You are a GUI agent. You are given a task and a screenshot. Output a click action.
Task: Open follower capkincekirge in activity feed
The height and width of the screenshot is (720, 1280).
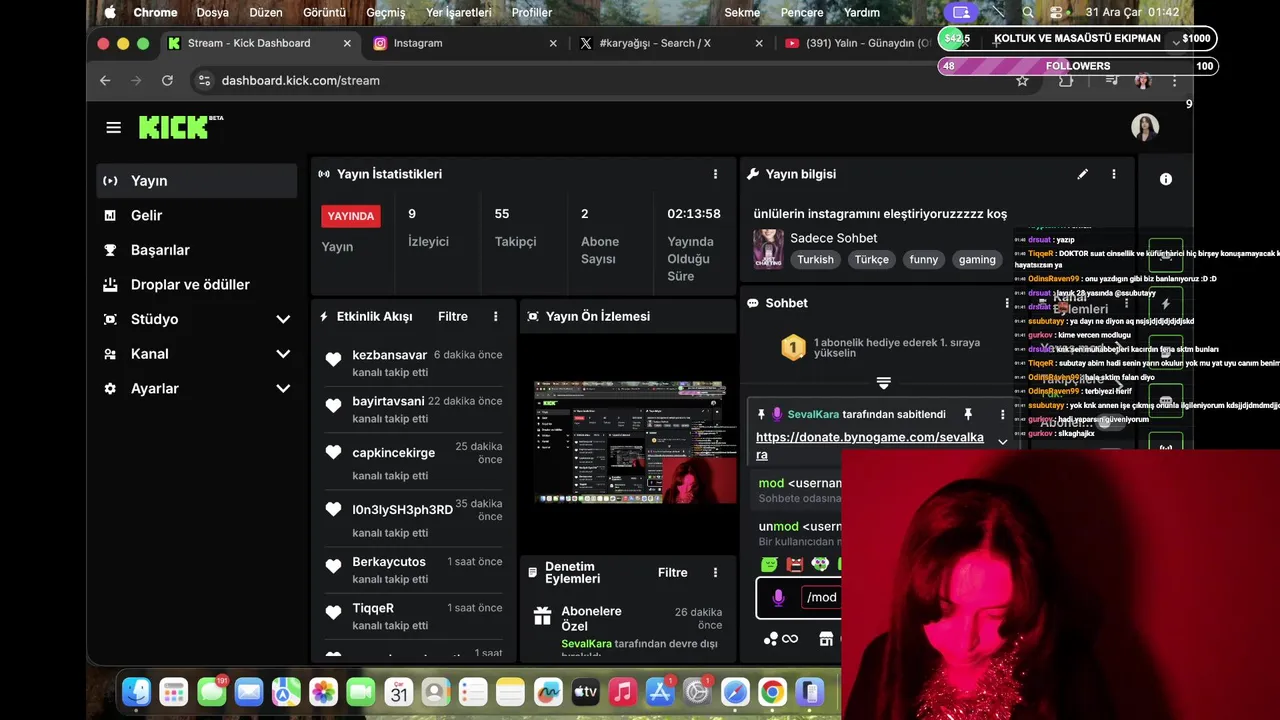(393, 453)
